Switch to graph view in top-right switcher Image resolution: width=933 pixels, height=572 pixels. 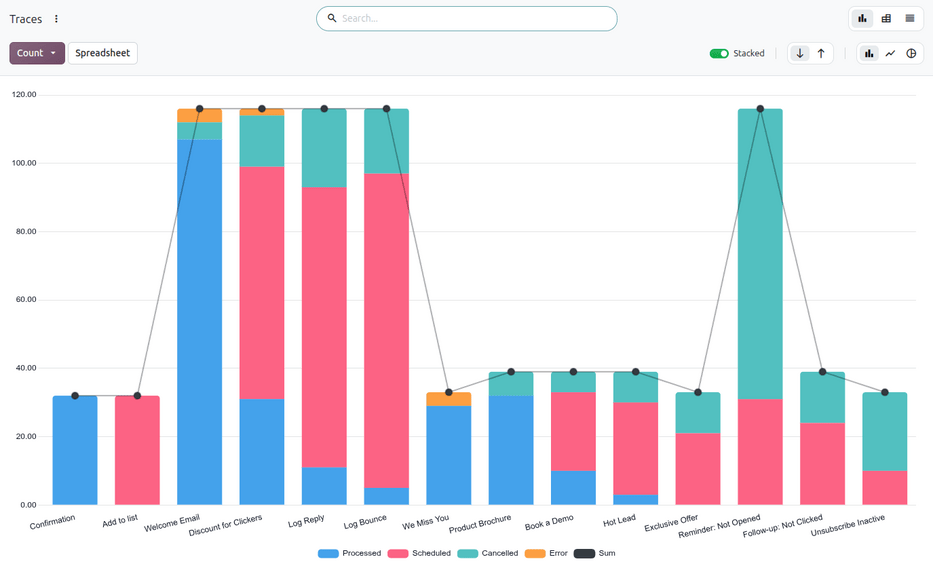(x=862, y=18)
